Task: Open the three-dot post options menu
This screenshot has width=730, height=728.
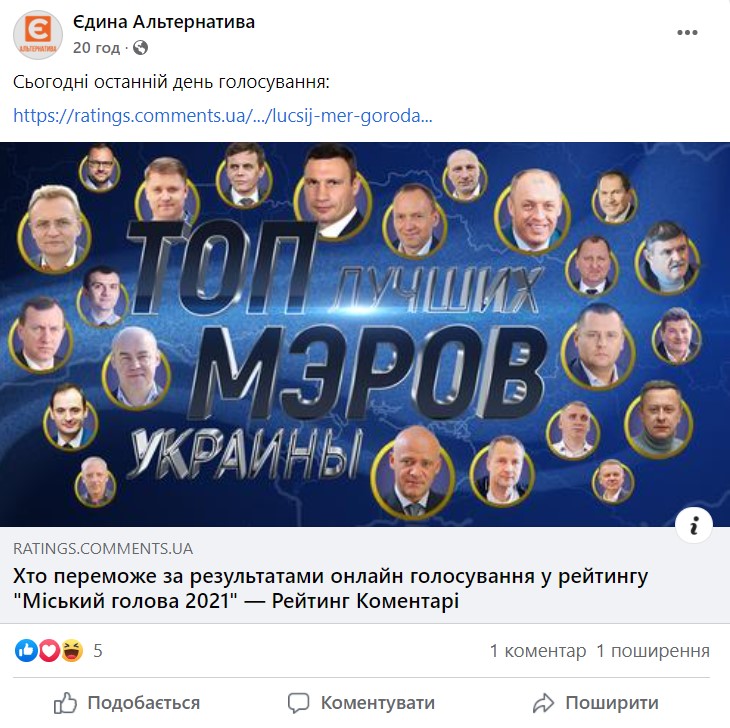Action: click(x=687, y=33)
